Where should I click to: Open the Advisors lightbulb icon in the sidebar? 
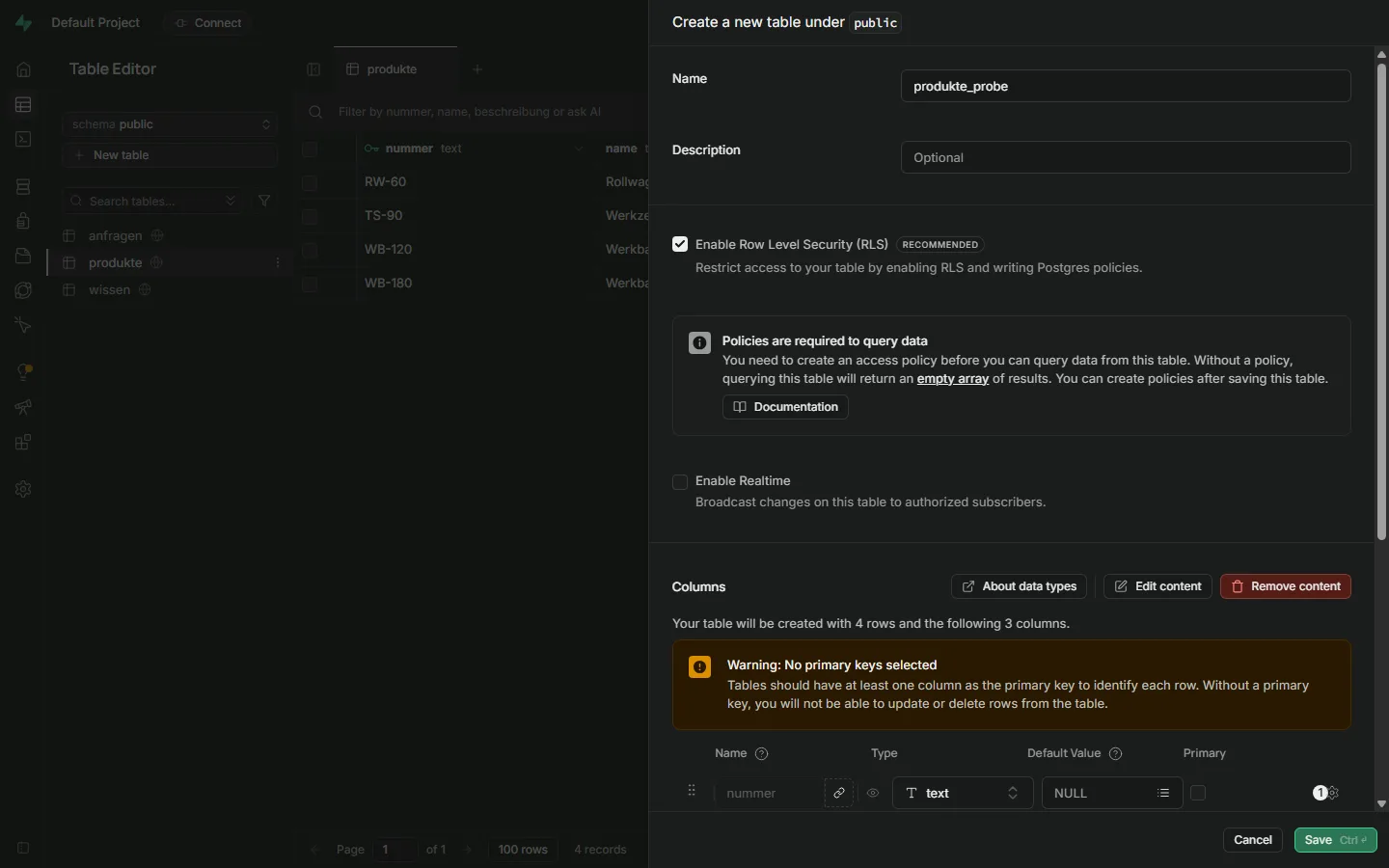[x=23, y=372]
